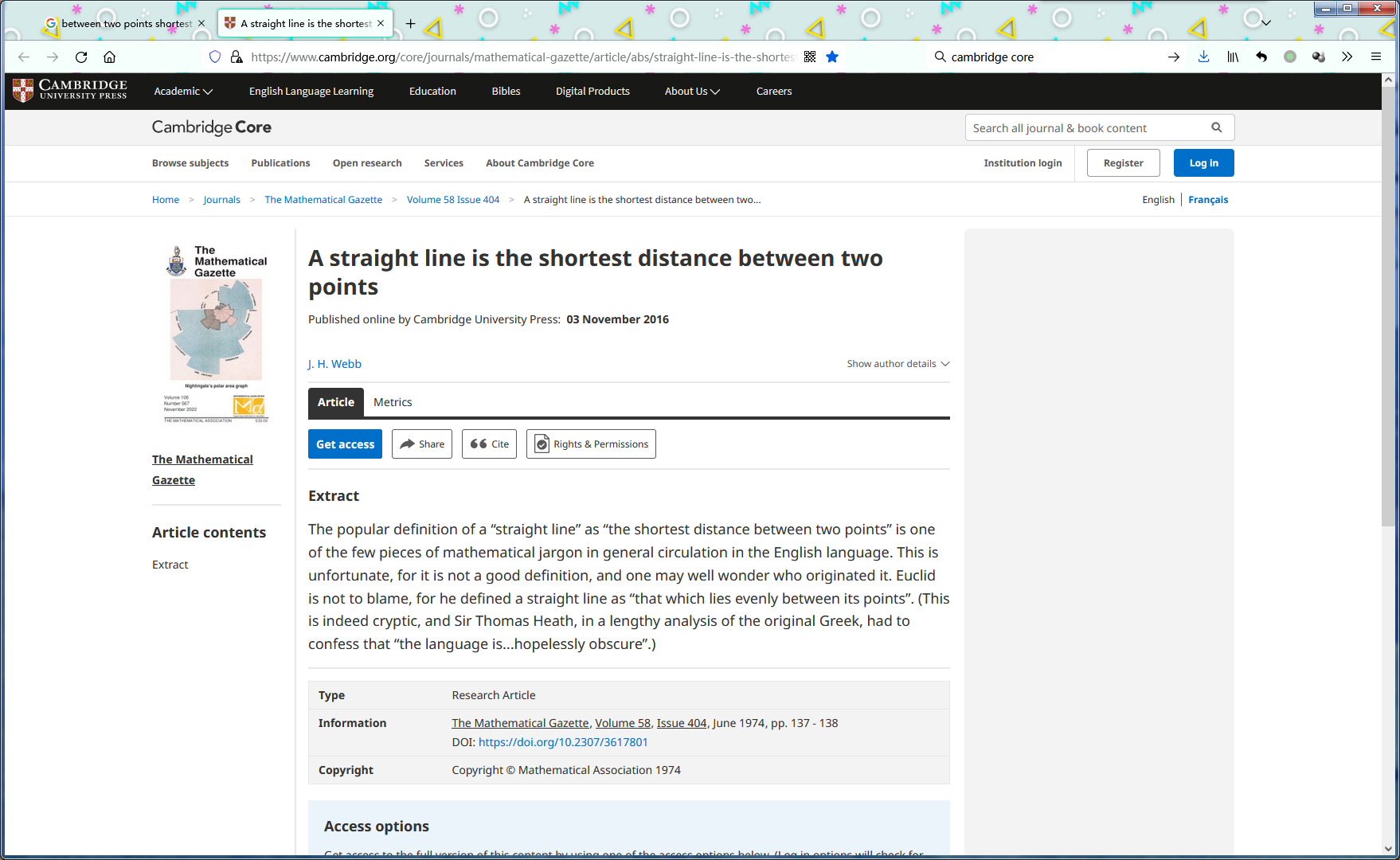Viewport: 1400px width, 860px height.
Task: Open Open research menu
Action: tap(367, 163)
